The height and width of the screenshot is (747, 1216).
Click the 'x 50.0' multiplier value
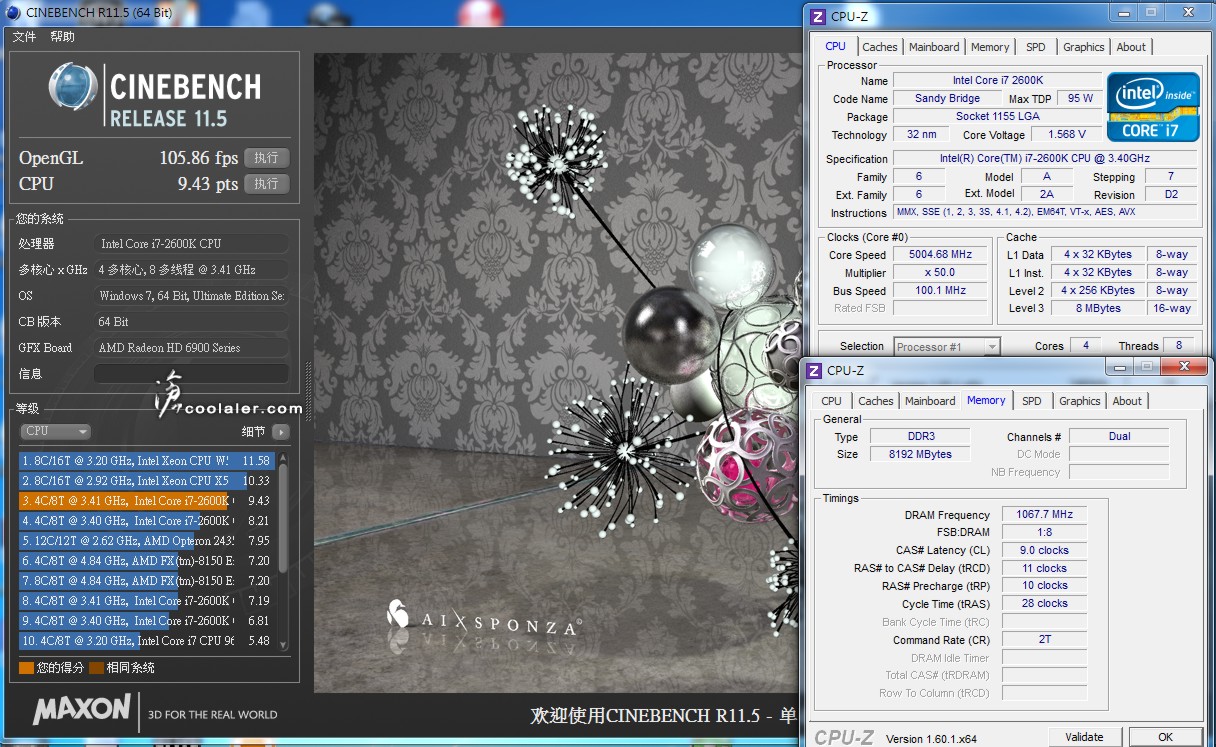(x=940, y=272)
